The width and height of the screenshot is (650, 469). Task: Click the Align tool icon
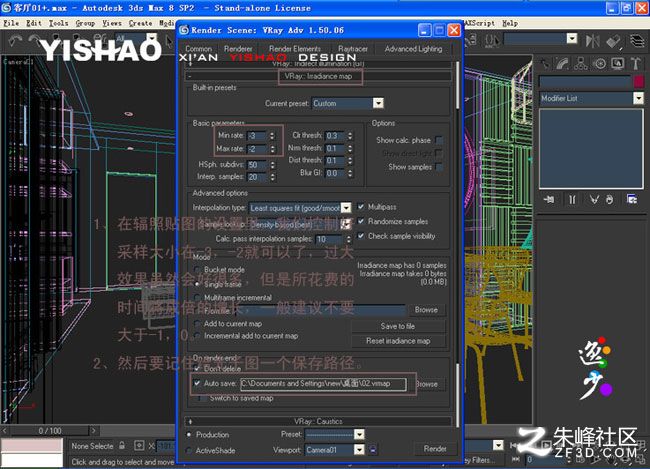pos(614,41)
